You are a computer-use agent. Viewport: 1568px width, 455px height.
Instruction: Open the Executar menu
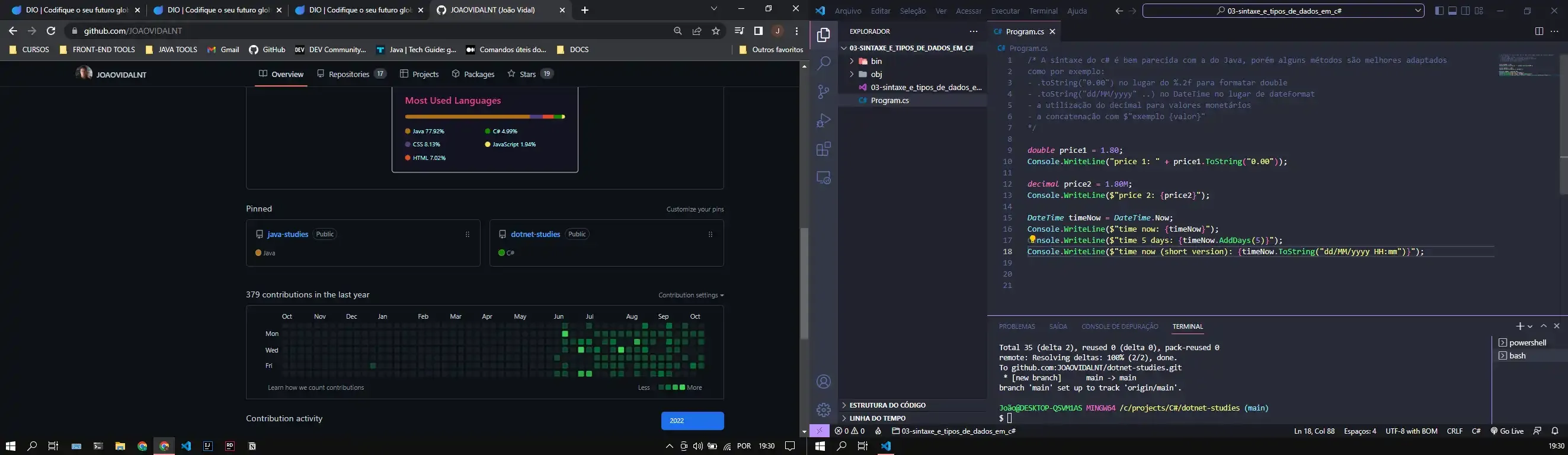[1005, 11]
